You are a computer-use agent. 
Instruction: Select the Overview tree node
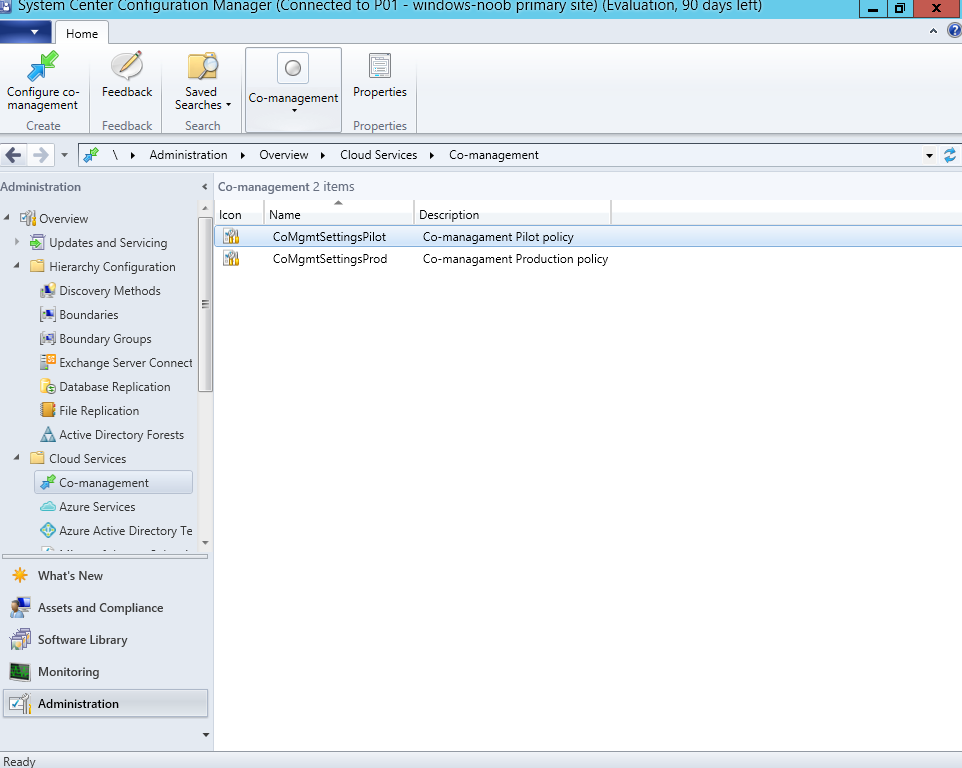[x=63, y=218]
